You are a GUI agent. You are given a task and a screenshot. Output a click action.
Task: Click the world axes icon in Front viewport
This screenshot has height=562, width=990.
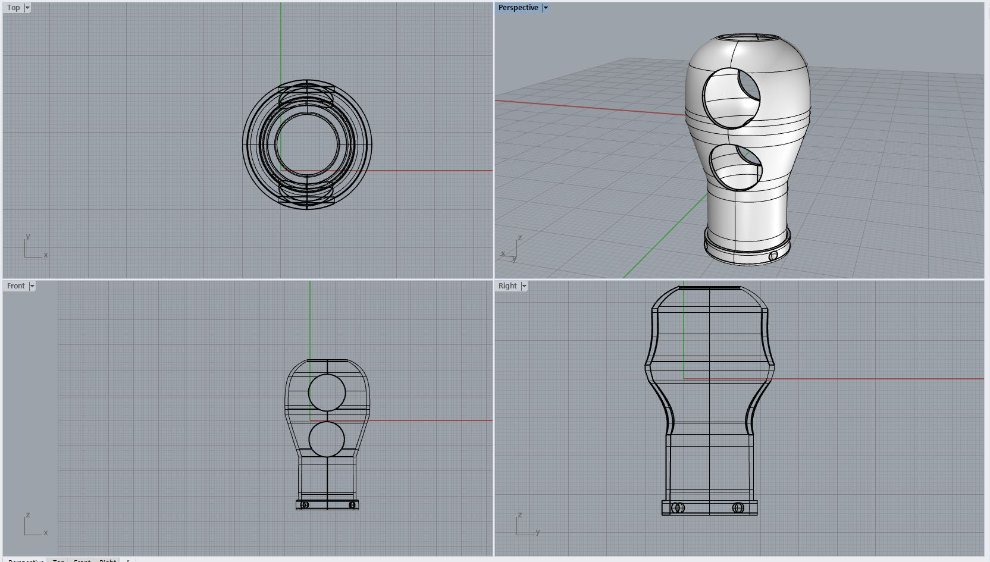coord(33,526)
